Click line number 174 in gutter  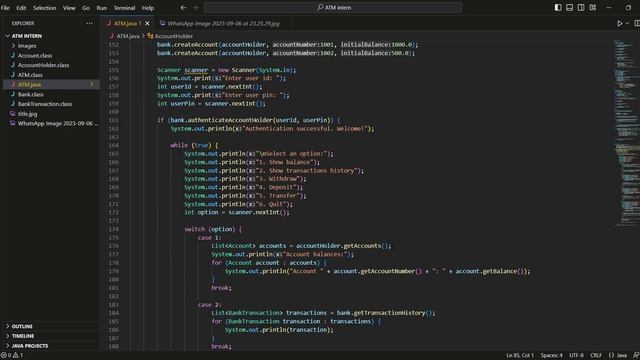pos(113,229)
